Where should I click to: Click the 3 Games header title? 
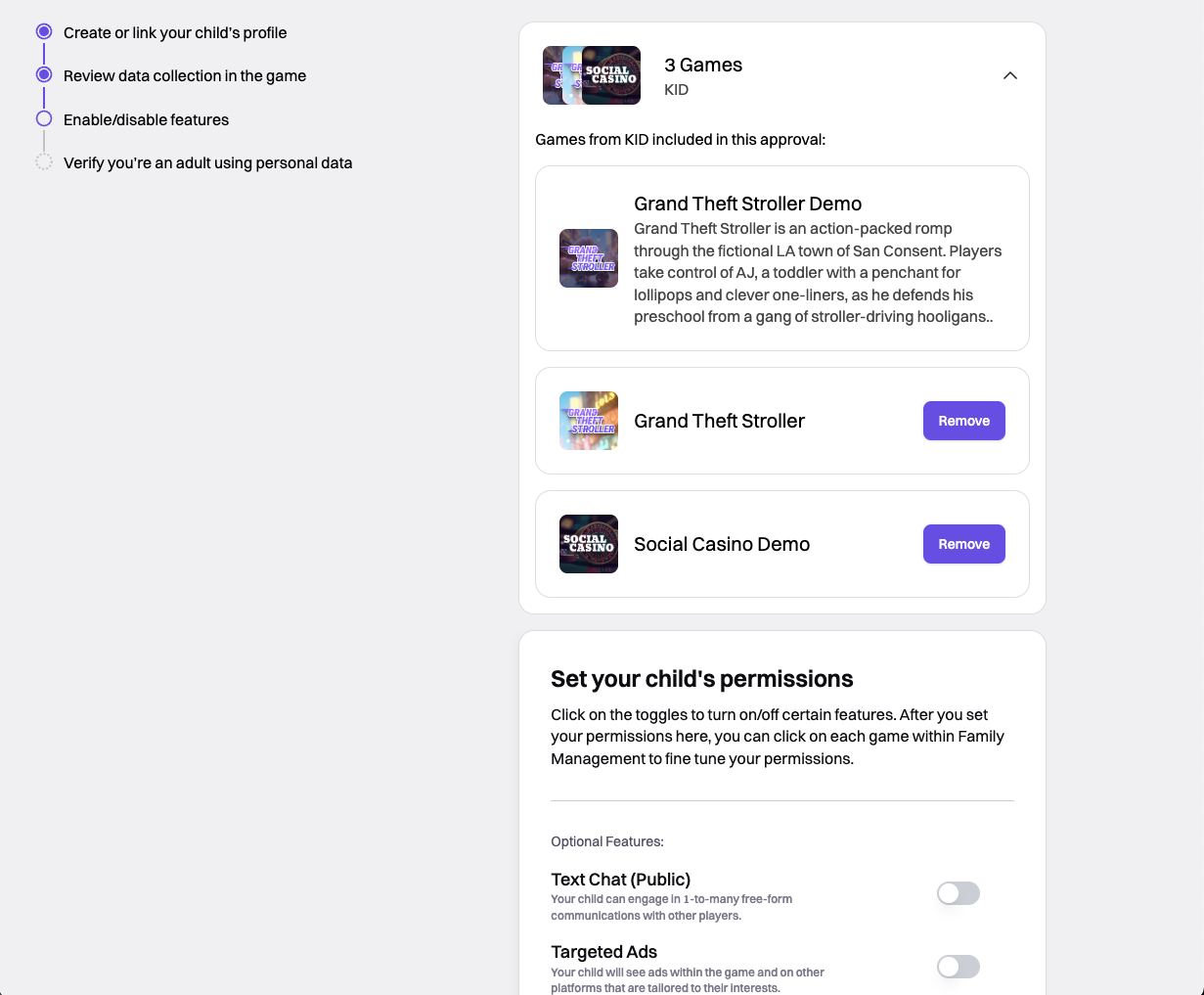click(x=703, y=66)
